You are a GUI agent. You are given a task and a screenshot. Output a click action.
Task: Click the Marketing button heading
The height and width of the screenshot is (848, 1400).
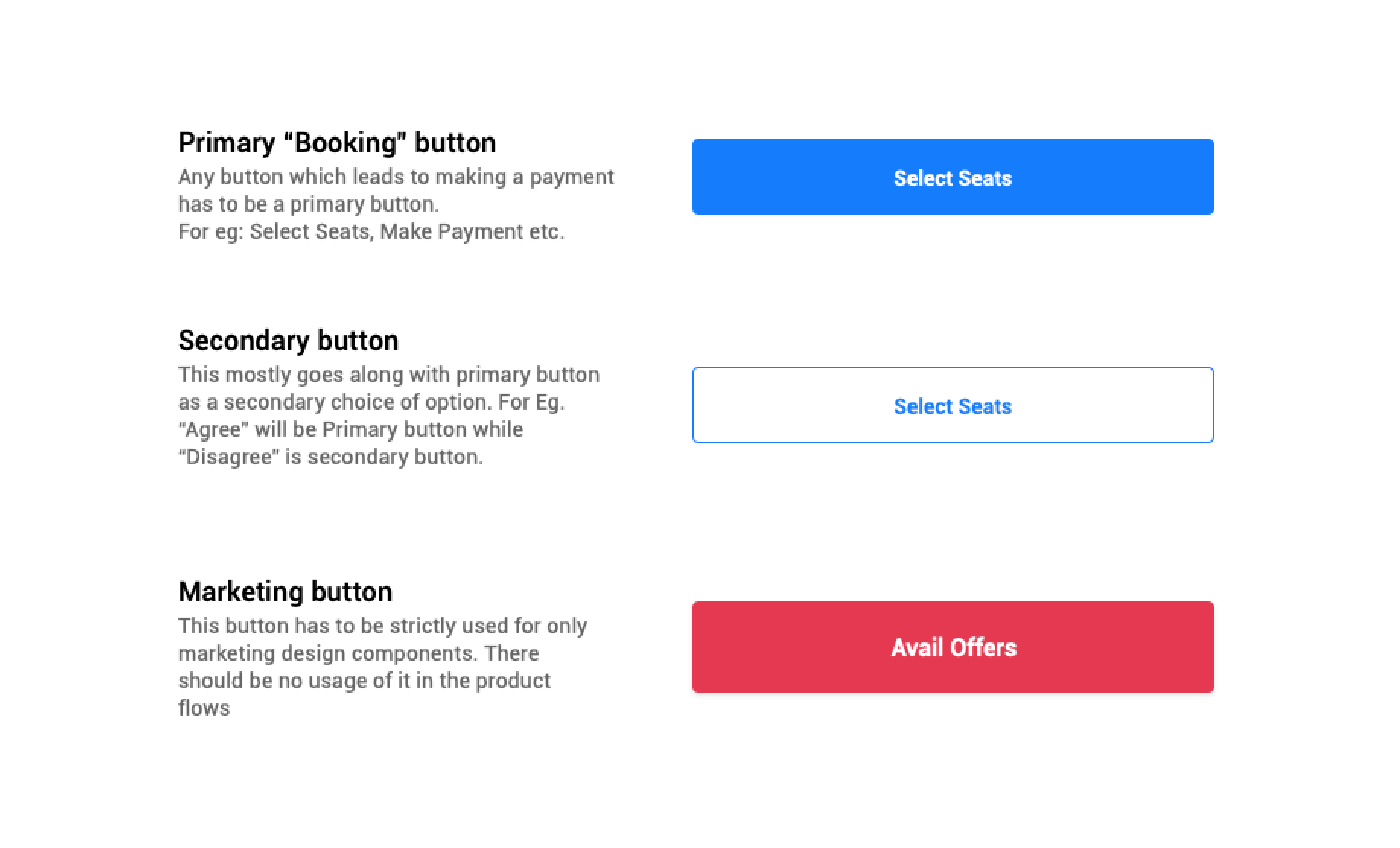pyautogui.click(x=285, y=592)
